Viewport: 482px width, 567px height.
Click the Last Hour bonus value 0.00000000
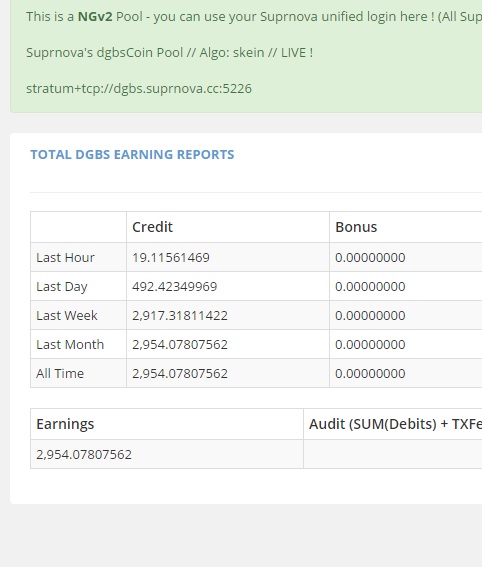pyautogui.click(x=370, y=257)
